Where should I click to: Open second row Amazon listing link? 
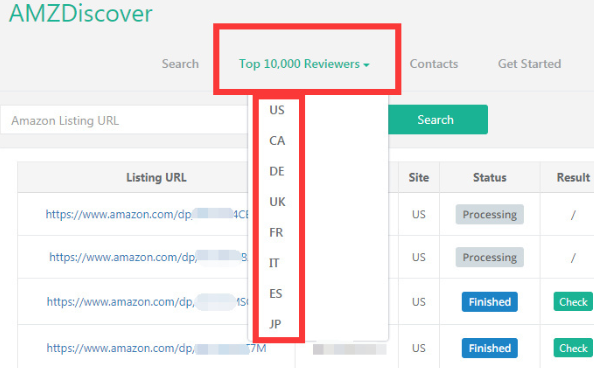148,257
